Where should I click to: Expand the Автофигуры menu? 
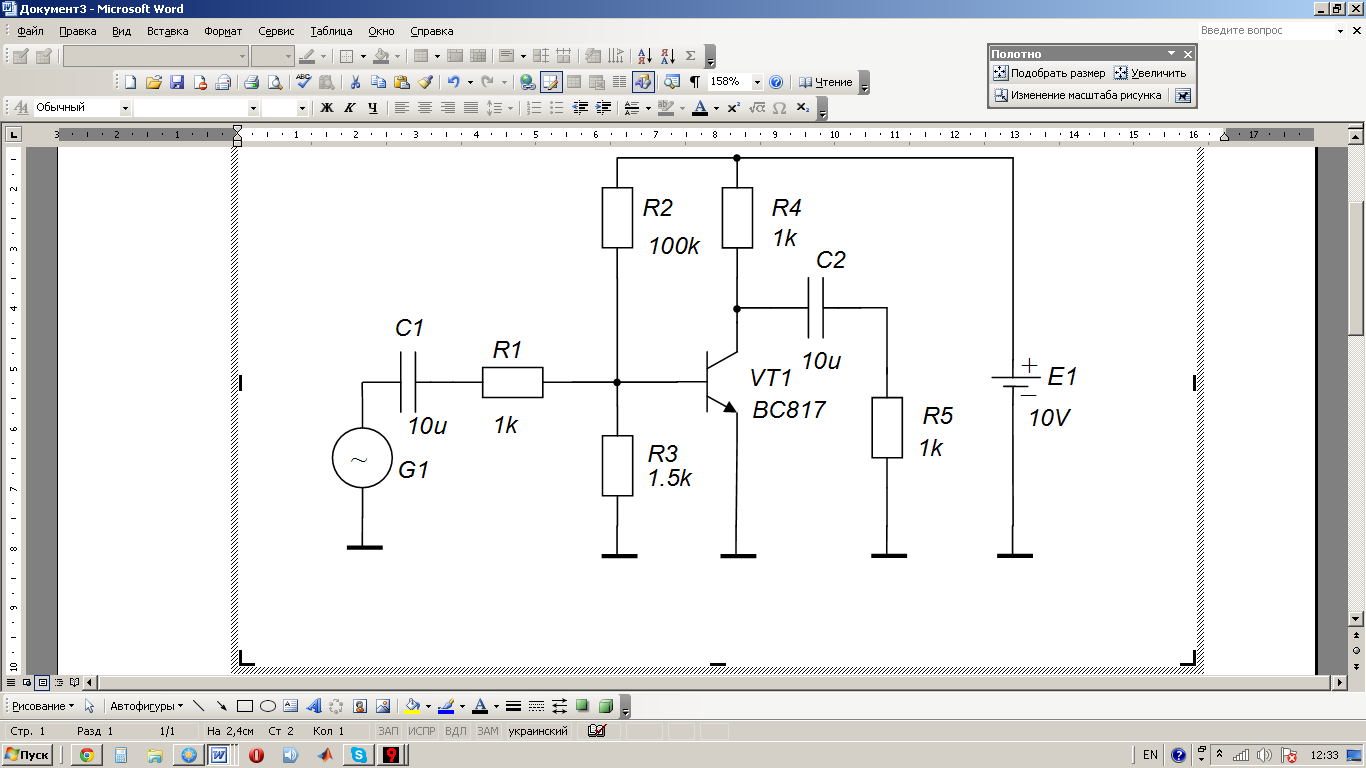click(x=146, y=706)
